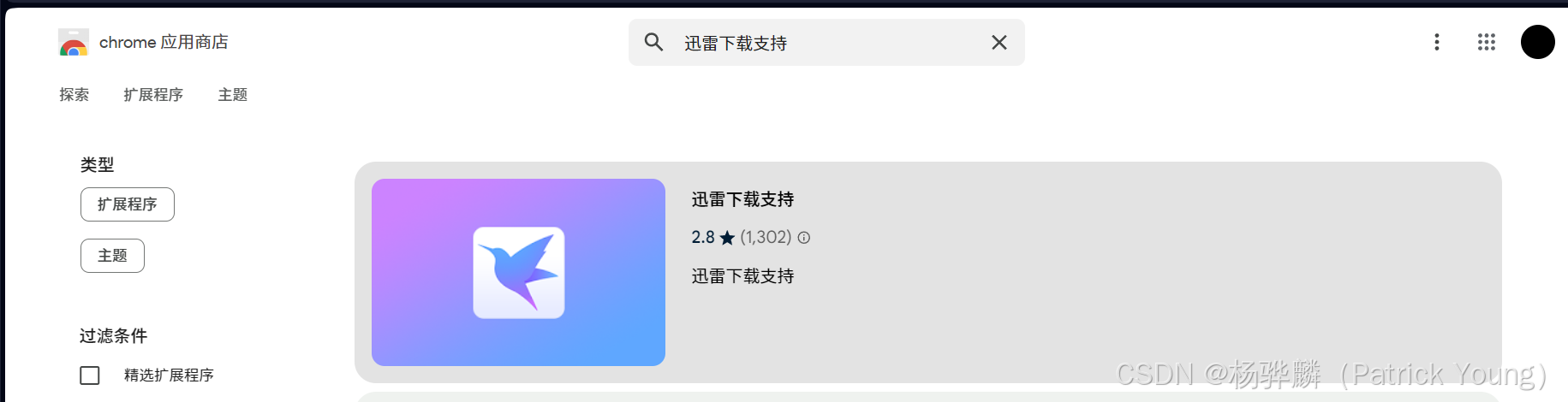Open the purple gradient extension thumbnail

[518, 272]
